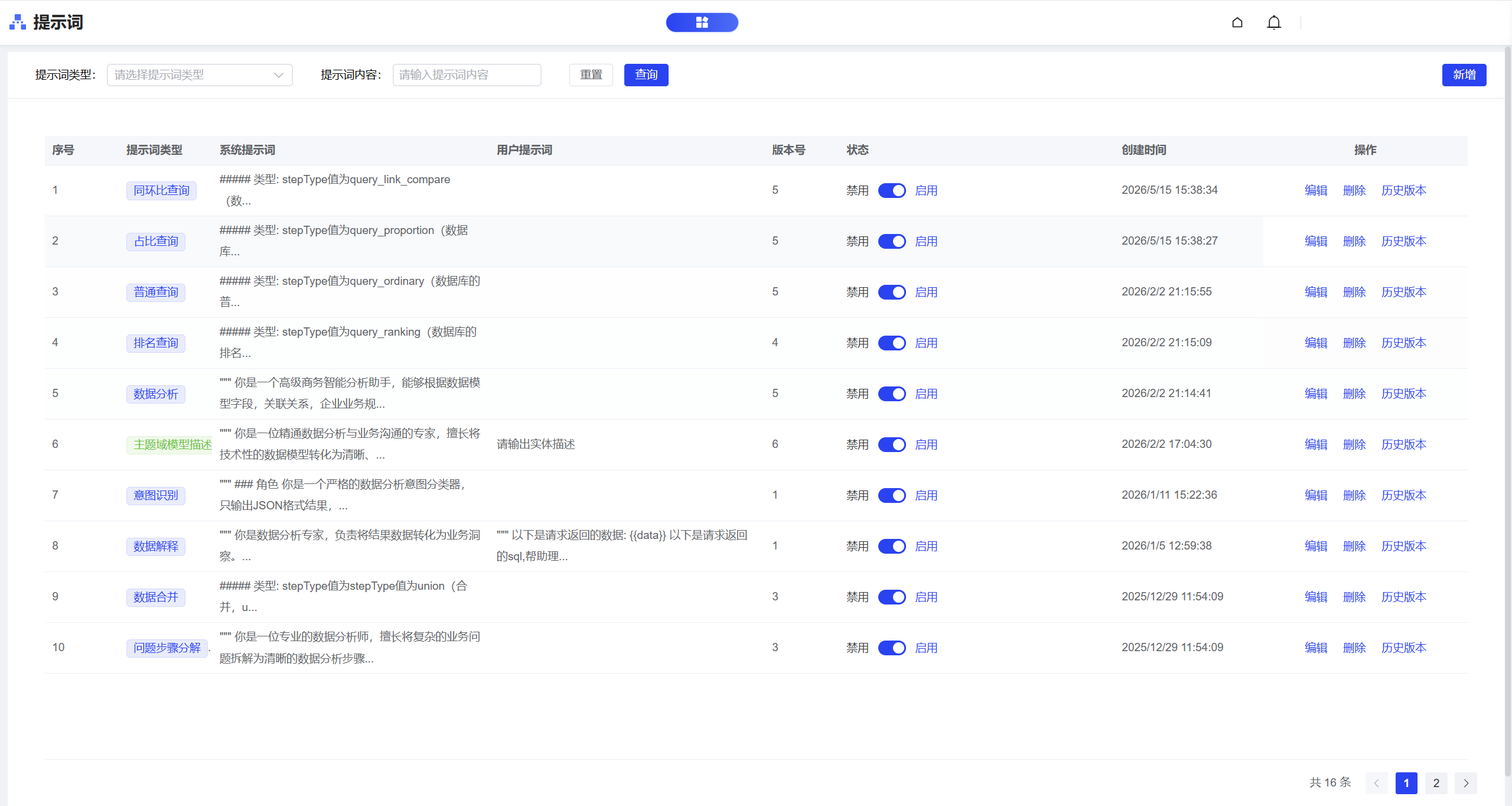Open the grid apps menu icon
Screen dimensions: 1512x806
click(x=702, y=22)
